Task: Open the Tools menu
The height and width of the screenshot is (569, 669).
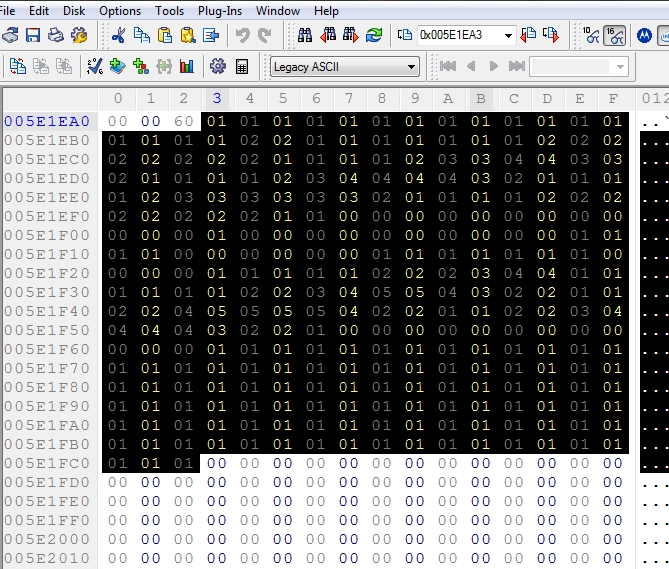Action: 169,11
